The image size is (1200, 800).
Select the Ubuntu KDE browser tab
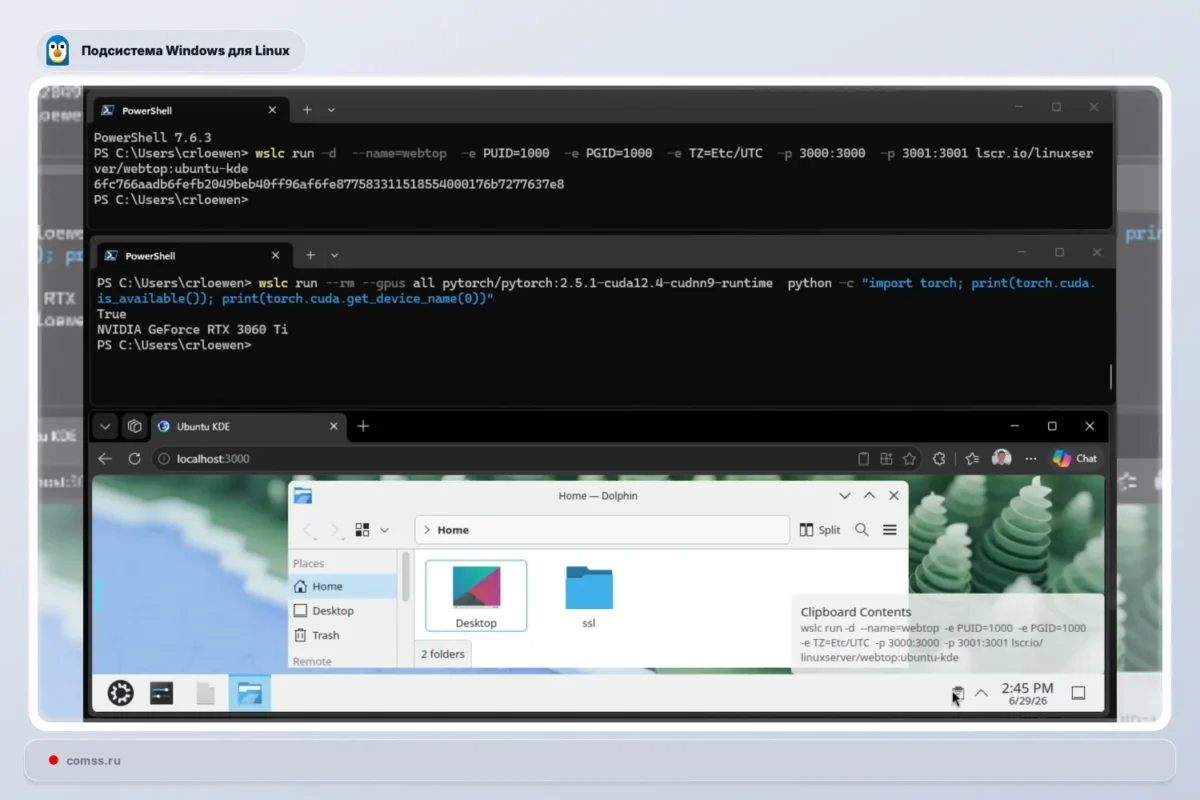(248, 426)
